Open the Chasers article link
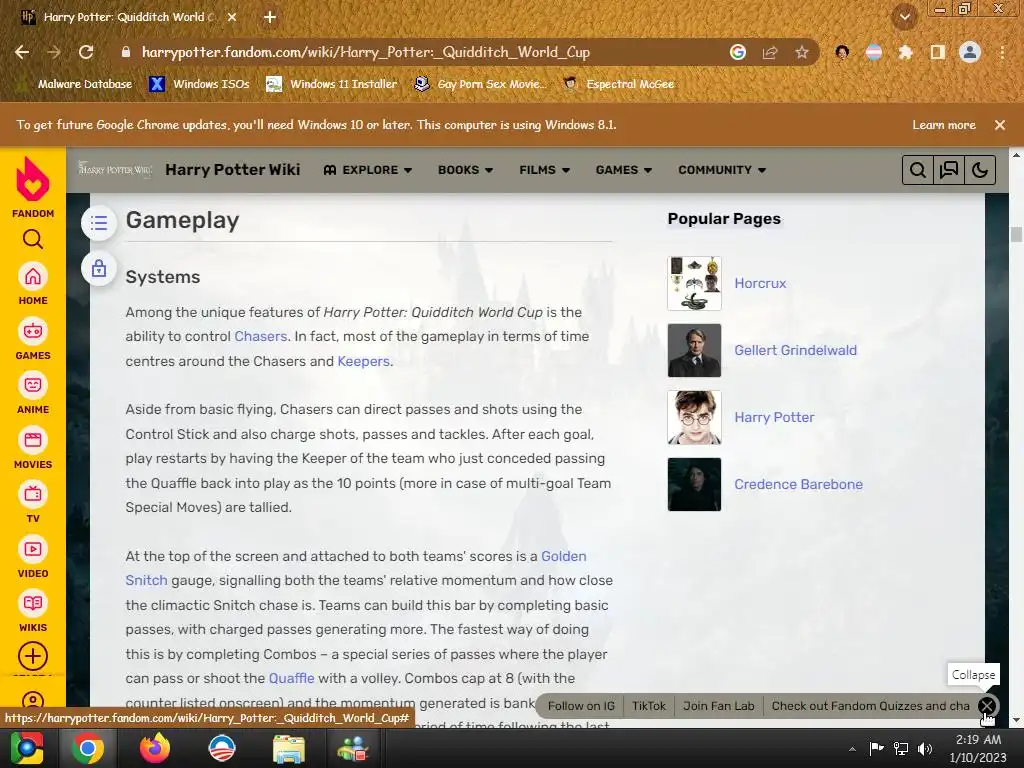1024x768 pixels. pos(261,336)
